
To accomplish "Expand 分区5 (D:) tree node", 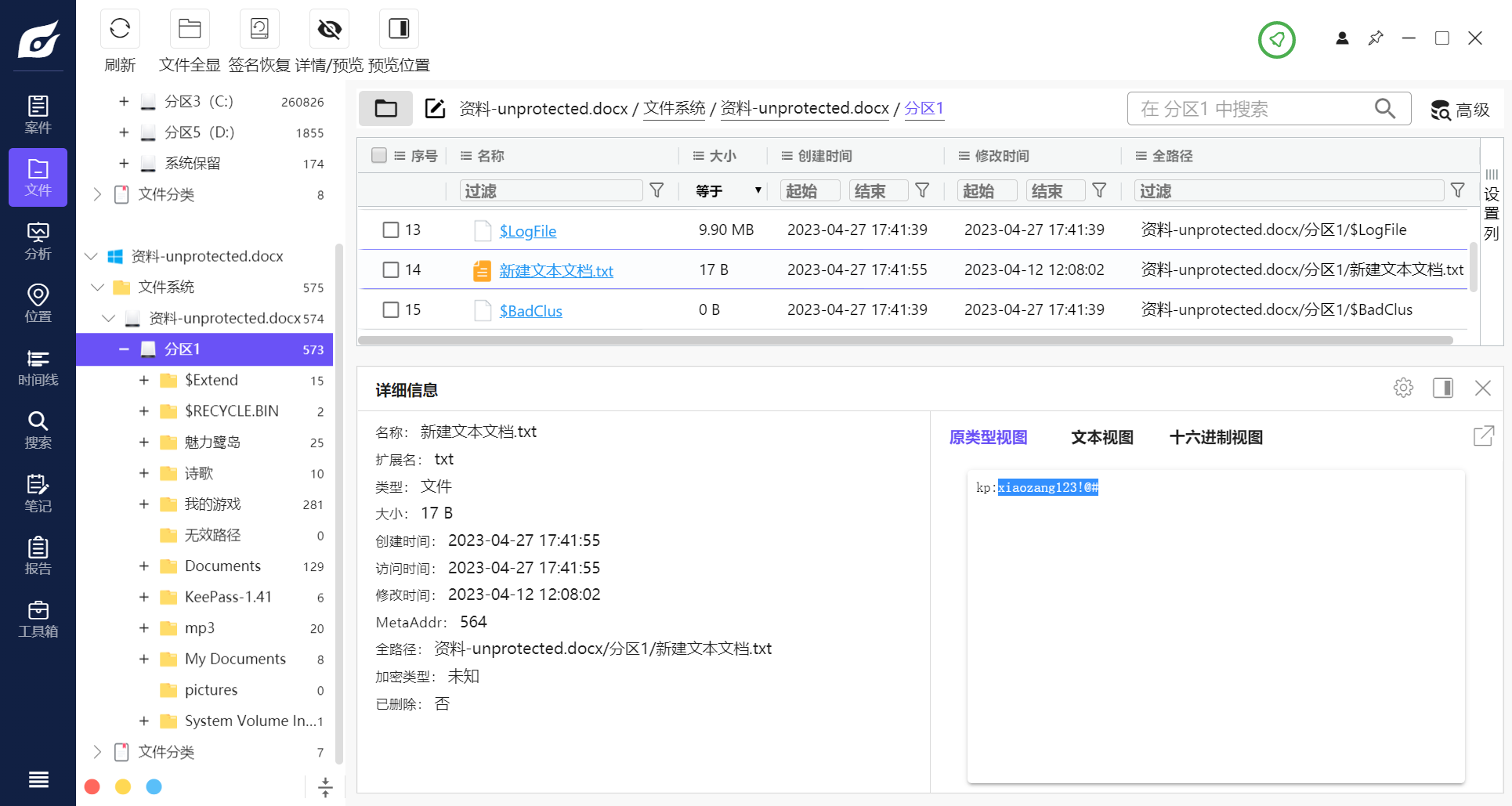I will pyautogui.click(x=124, y=132).
